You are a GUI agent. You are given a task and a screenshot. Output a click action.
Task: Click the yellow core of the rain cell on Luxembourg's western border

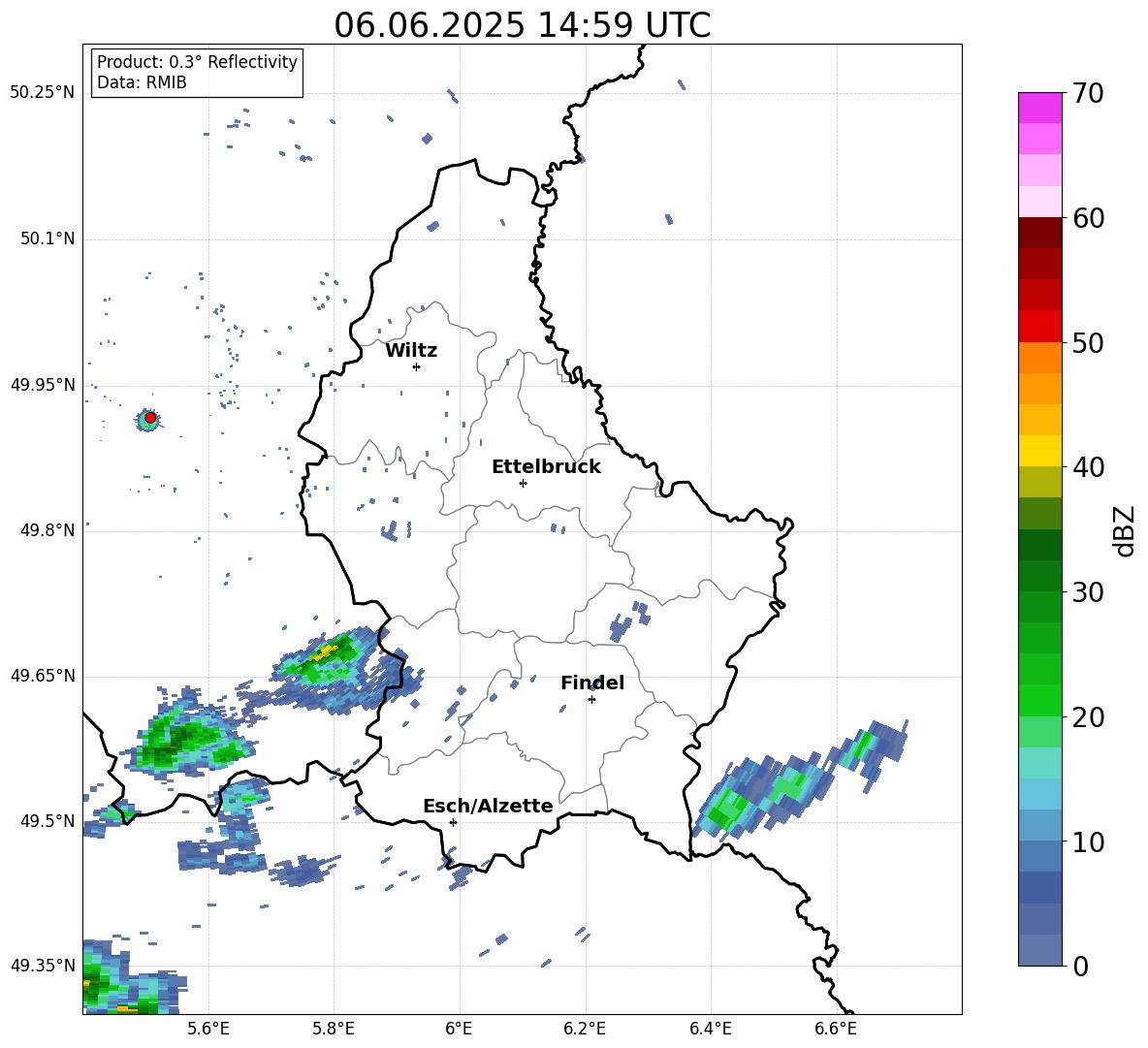coord(323,652)
